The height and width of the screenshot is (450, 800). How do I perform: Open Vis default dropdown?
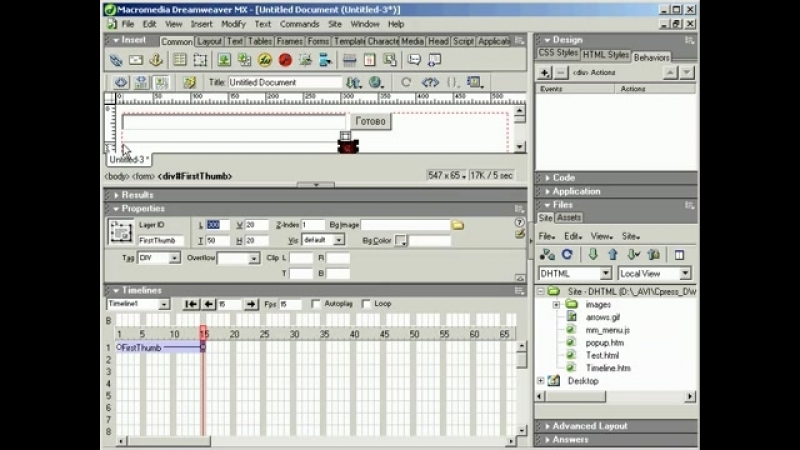coord(339,240)
